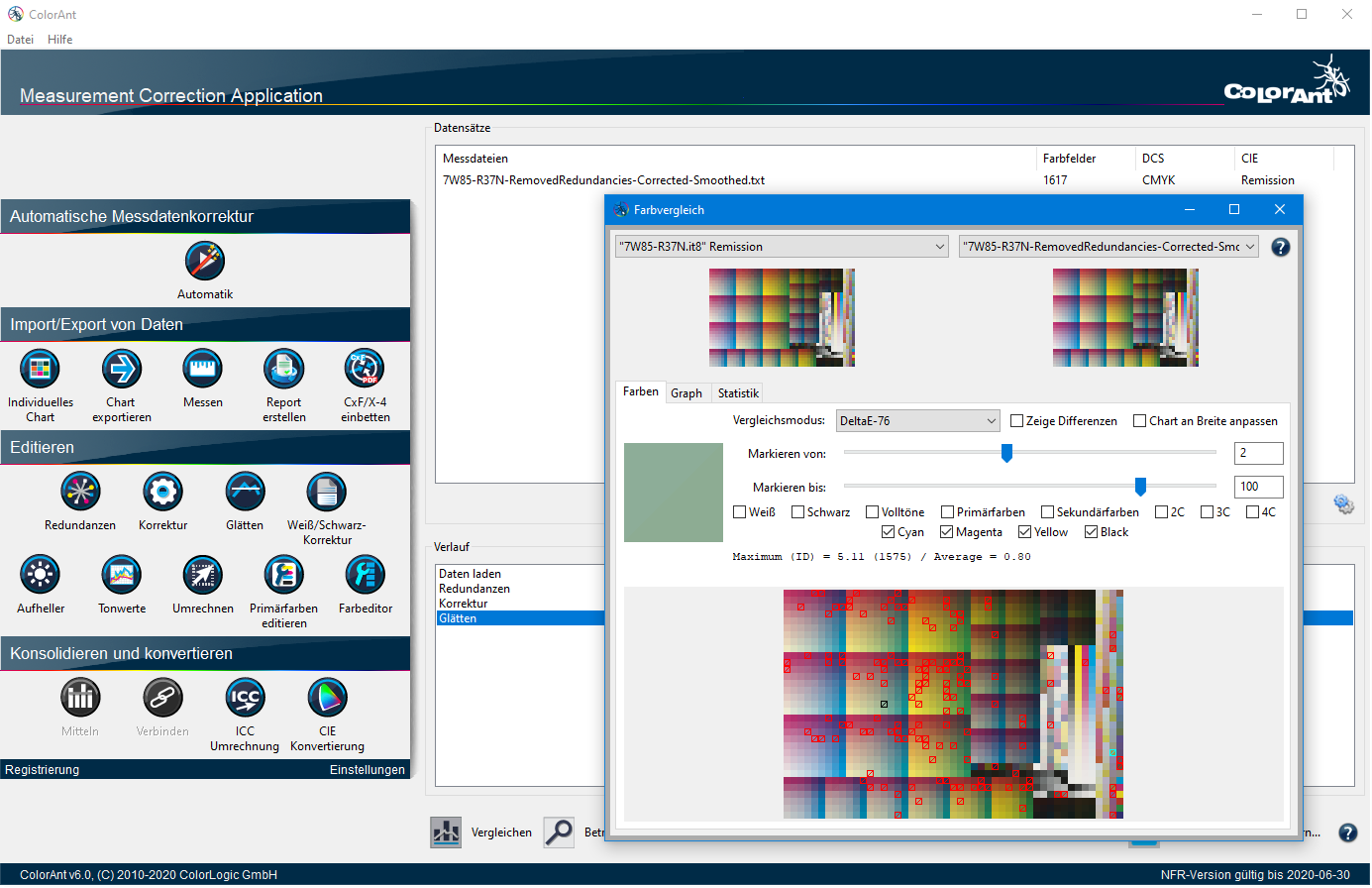Open the Farbeditor tool

pyautogui.click(x=366, y=575)
